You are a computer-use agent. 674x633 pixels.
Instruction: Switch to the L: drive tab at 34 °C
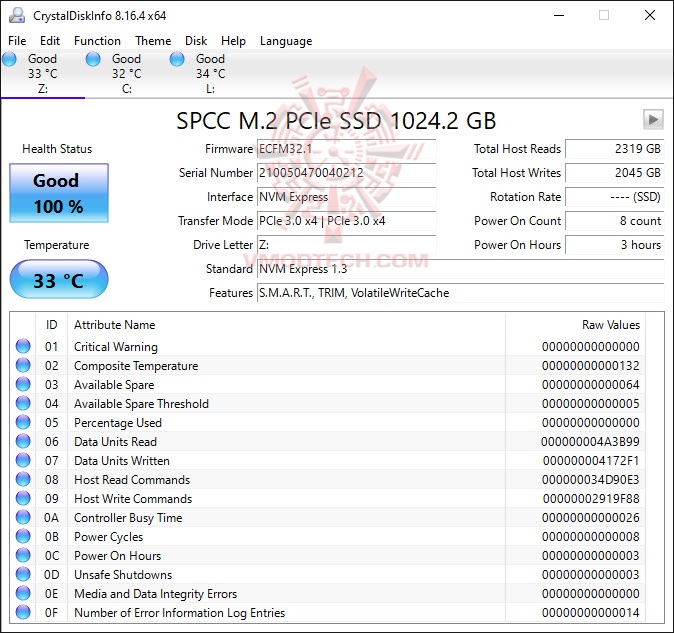[210, 73]
